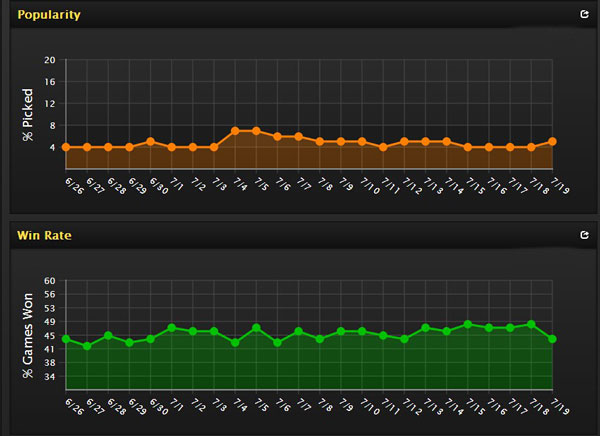Select the final Win Rate point on 7/19
600x436 pixels.
tap(552, 339)
